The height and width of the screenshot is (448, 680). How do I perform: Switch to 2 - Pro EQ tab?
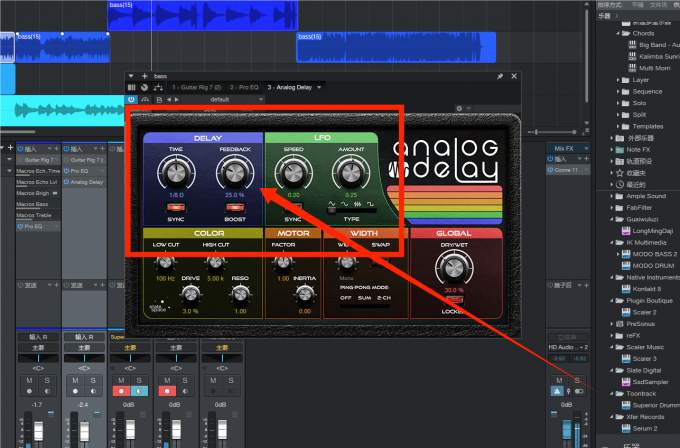click(x=244, y=88)
